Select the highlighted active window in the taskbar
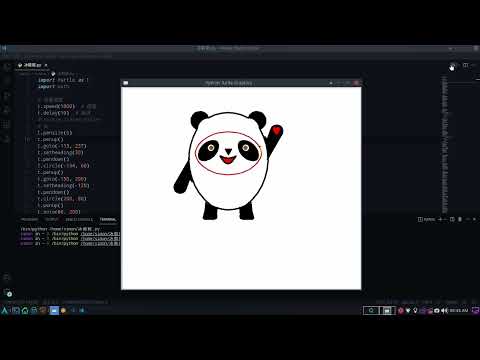Image resolution: width=480 pixels, height=360 pixels. pos(54,311)
